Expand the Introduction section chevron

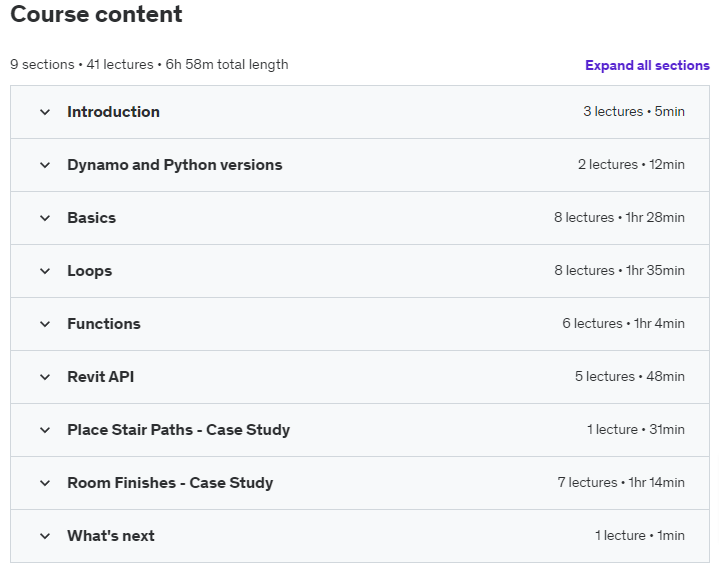(45, 112)
